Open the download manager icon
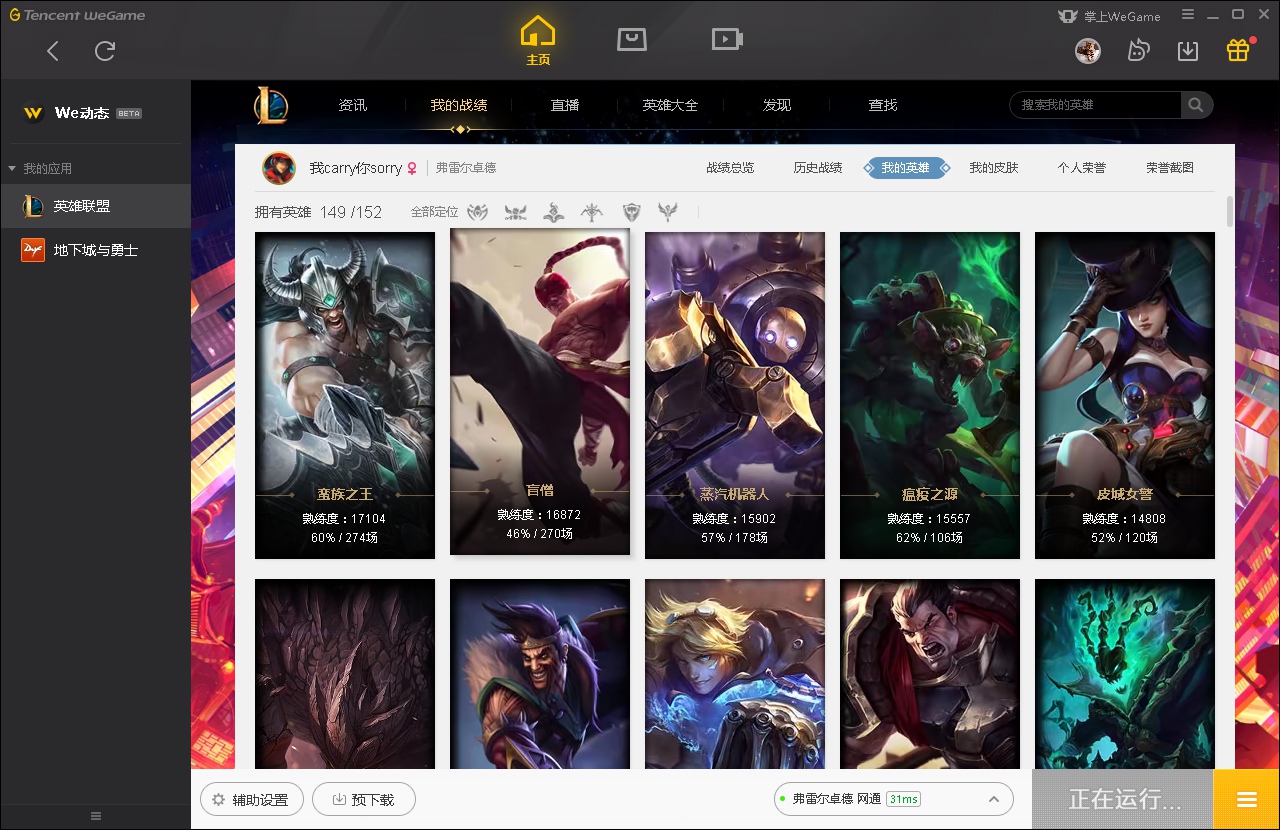Viewport: 1280px width, 830px height. click(1188, 50)
